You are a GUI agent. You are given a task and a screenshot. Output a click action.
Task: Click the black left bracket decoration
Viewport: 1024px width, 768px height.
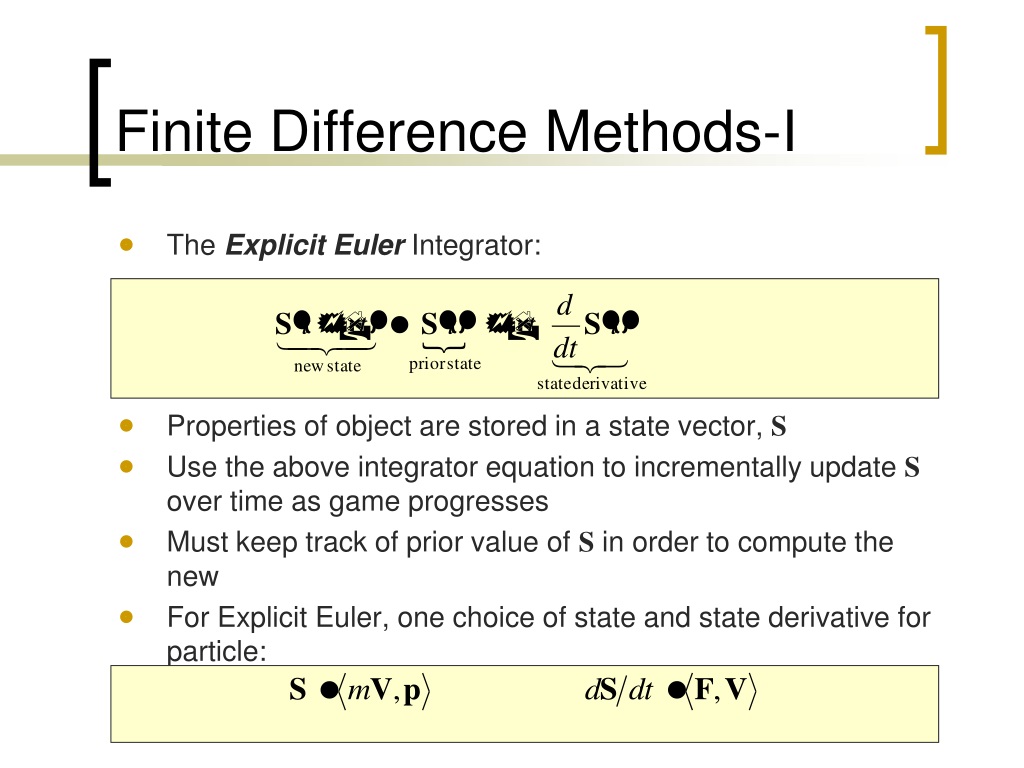click(100, 123)
